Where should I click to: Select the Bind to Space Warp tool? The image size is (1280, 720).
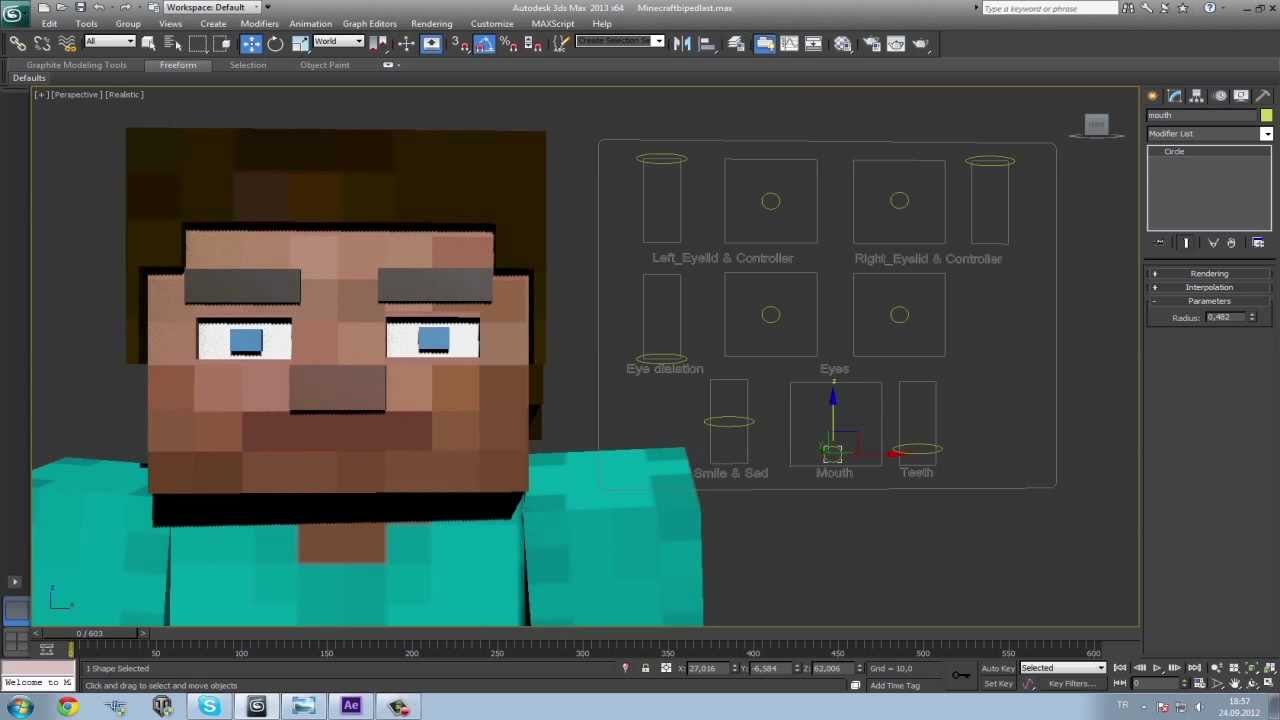(x=67, y=43)
